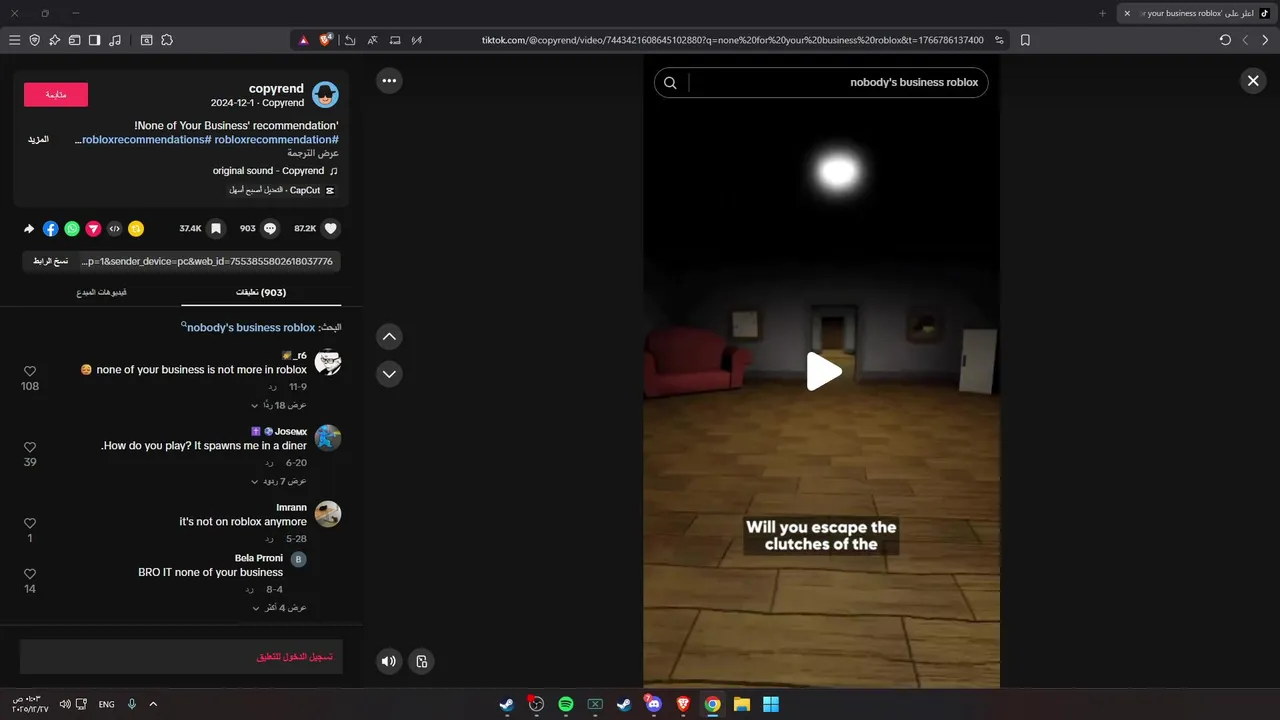Screen dimensions: 1280x720
Task: Open the Windows Start button
Action: coord(771,704)
